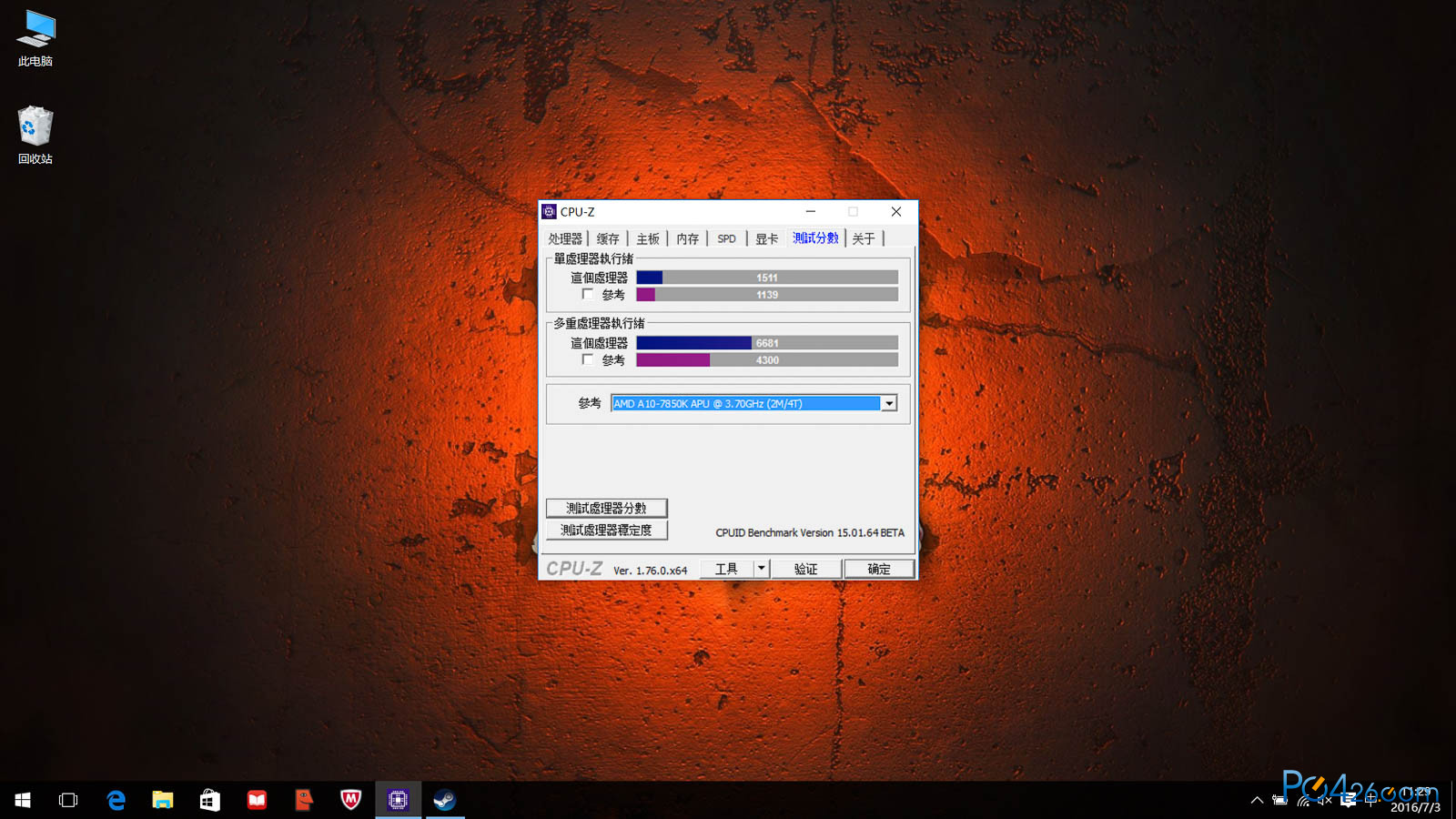Image resolution: width=1456 pixels, height=819 pixels.
Task: Open the action center notification icon
Action: point(1348,800)
